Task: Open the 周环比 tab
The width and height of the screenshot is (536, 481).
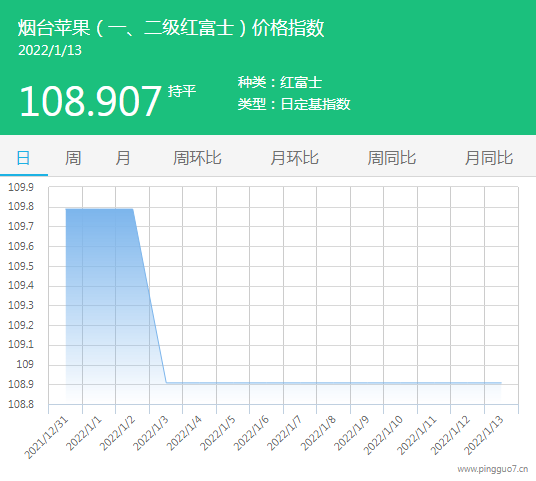Action: click(x=197, y=158)
